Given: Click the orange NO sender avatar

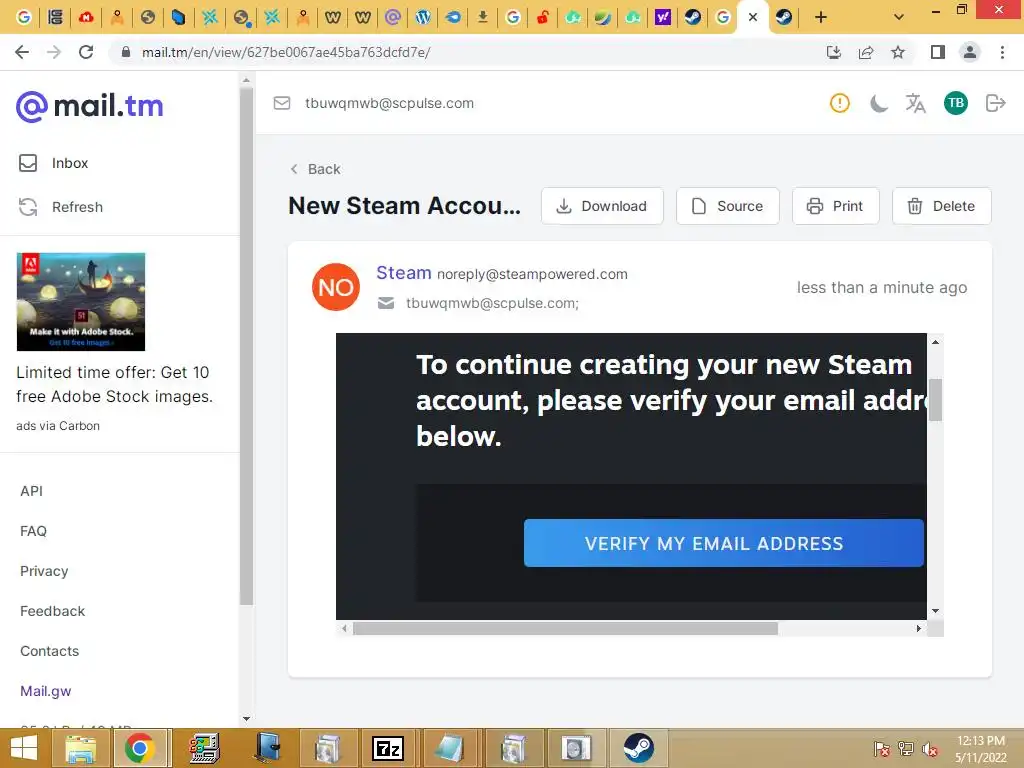Looking at the screenshot, I should tap(336, 287).
